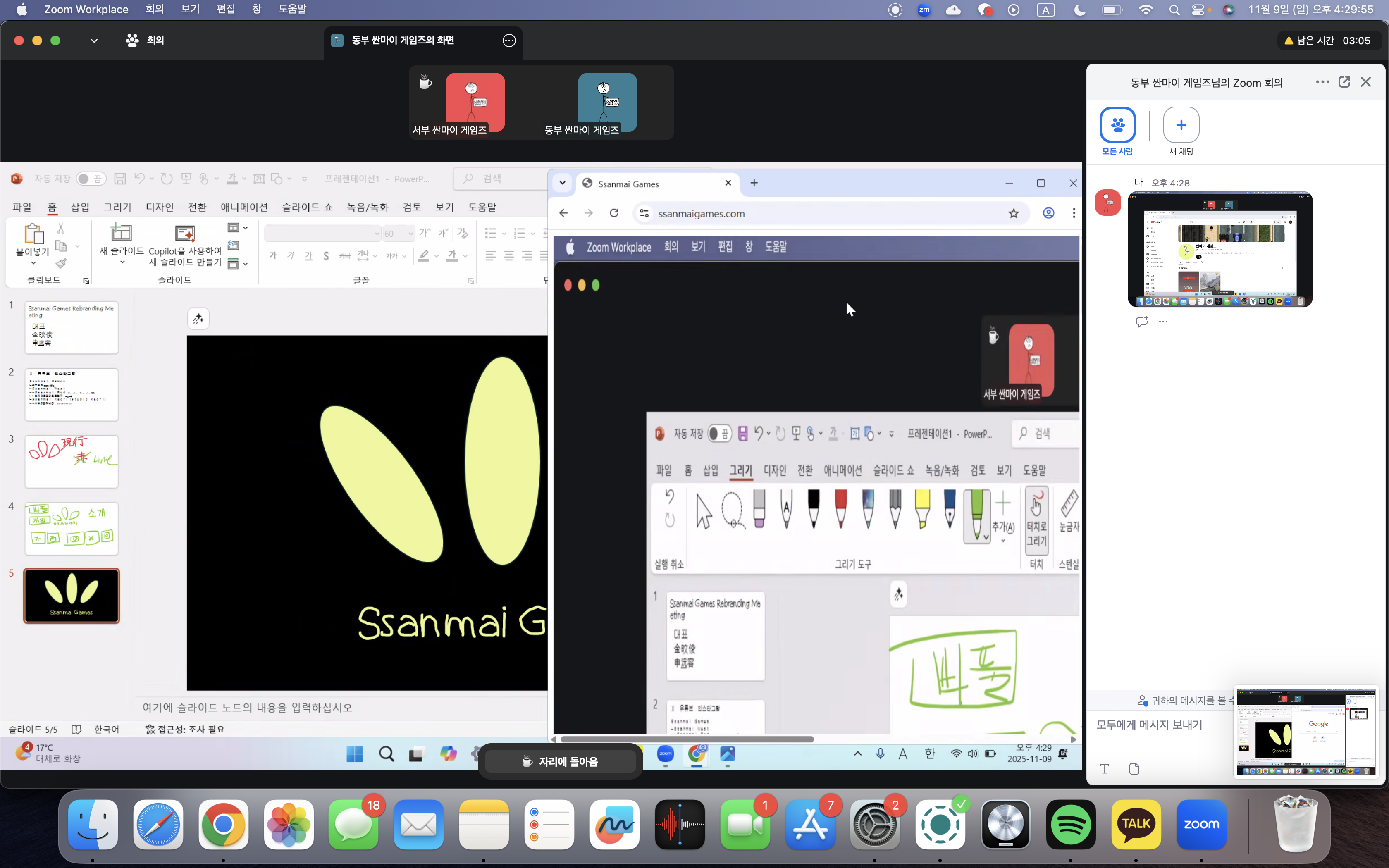The image size is (1389, 868).
Task: Toggle Wi-Fi icon in the macOS menu bar
Action: coord(1146,10)
